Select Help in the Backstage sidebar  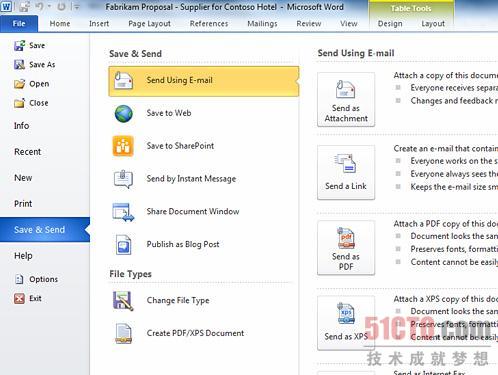[23, 256]
